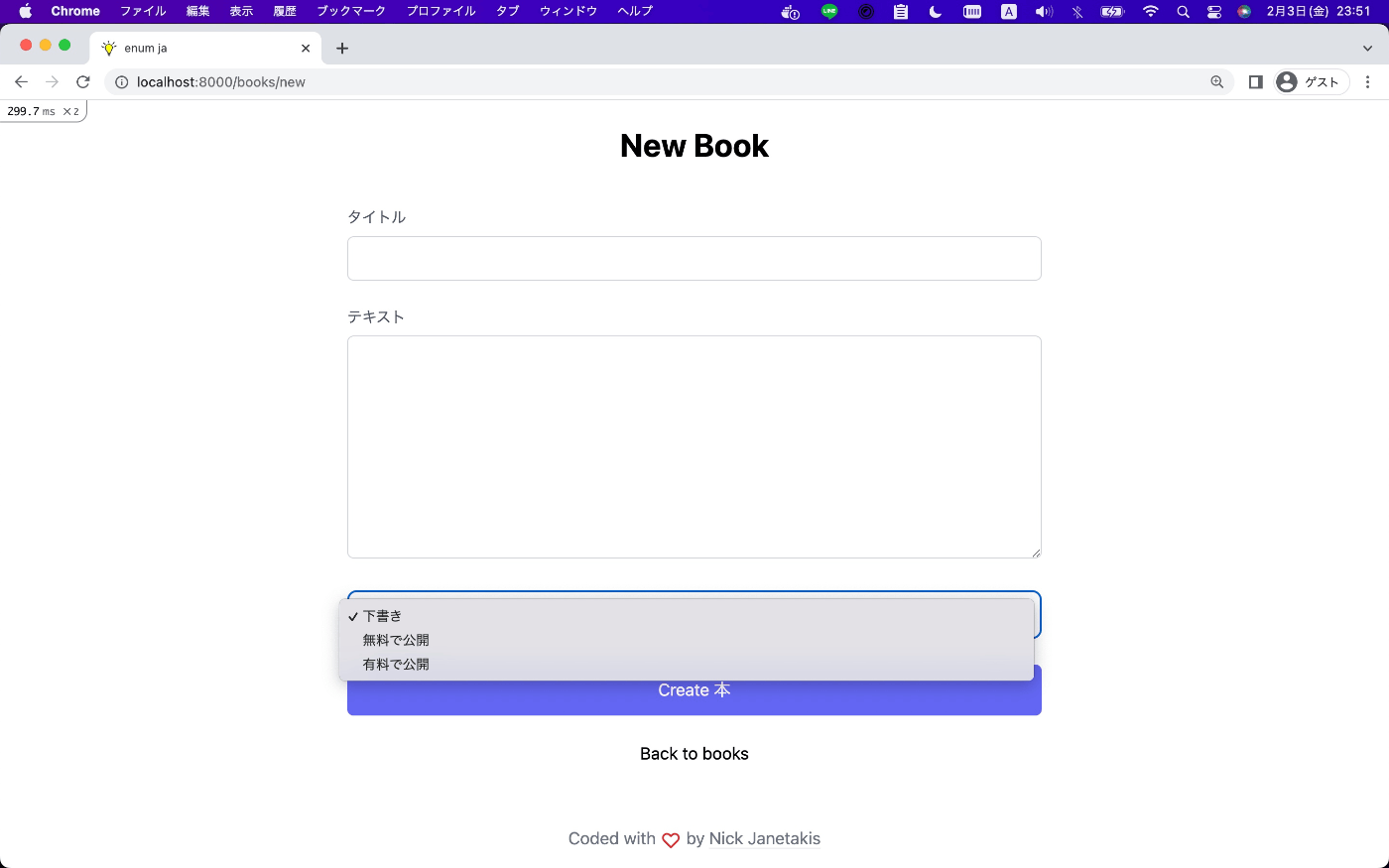Click the テキスト textarea

pyautogui.click(x=694, y=446)
